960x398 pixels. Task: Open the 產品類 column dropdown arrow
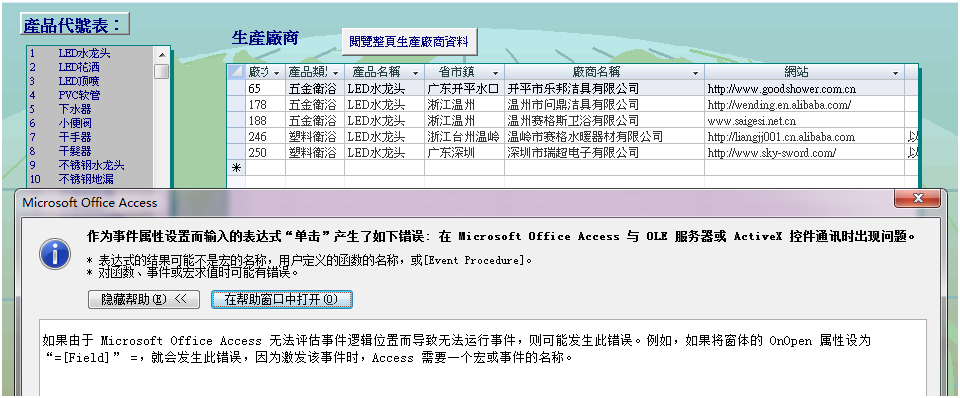click(x=336, y=72)
